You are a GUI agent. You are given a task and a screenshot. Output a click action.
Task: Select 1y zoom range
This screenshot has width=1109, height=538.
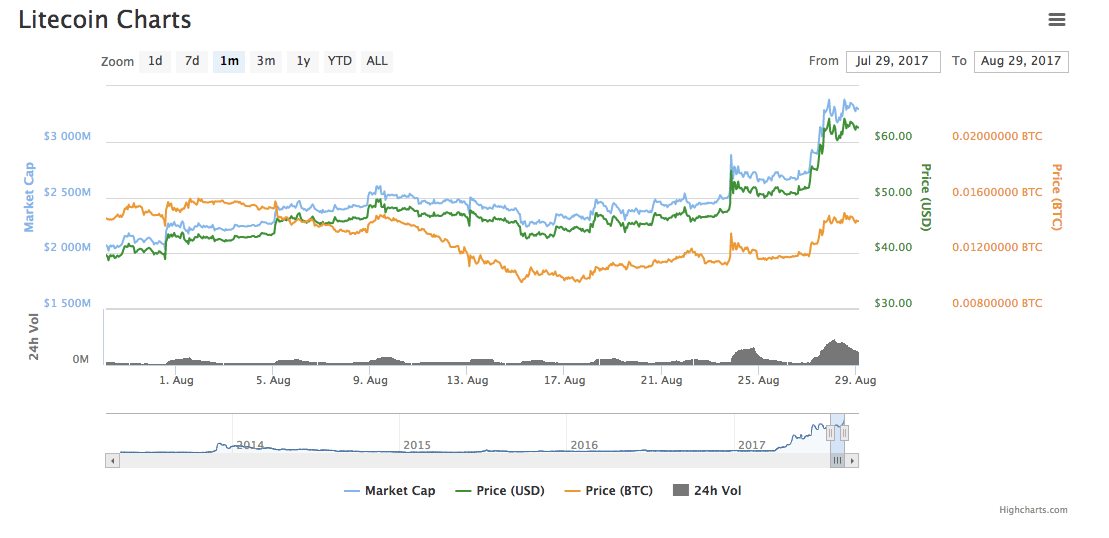pyautogui.click(x=303, y=61)
